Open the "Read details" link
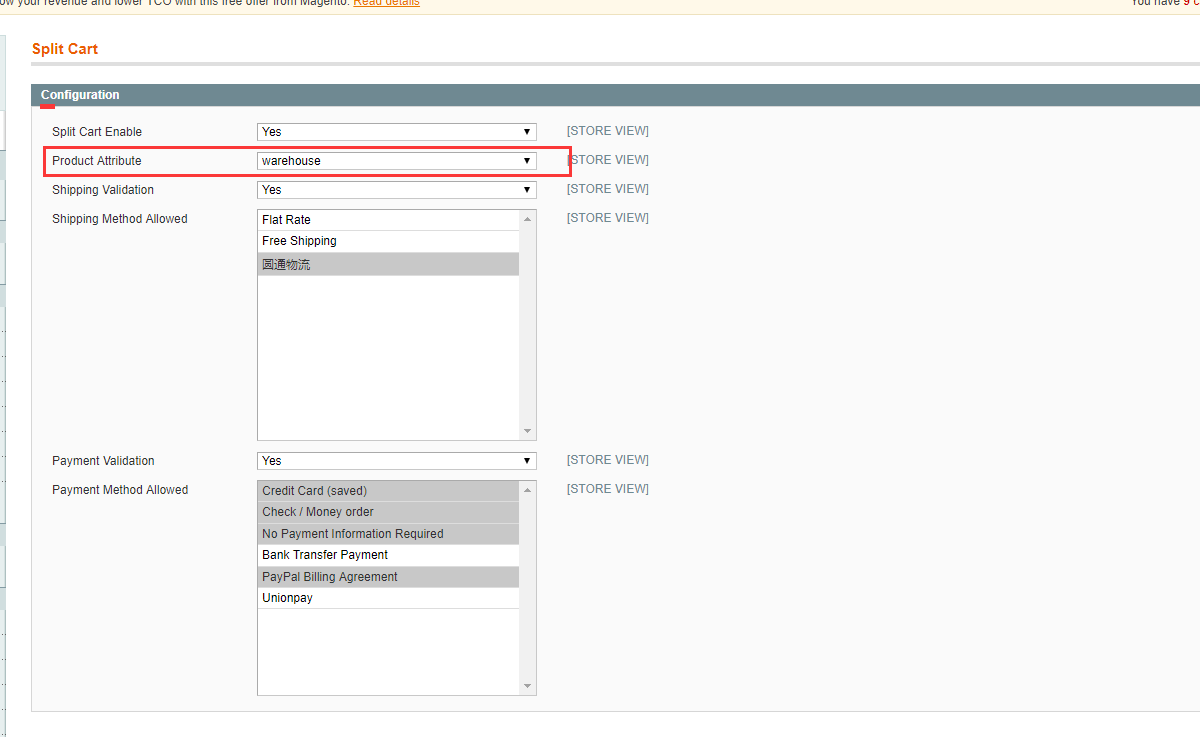The image size is (1200, 737). pyautogui.click(x=386, y=2)
